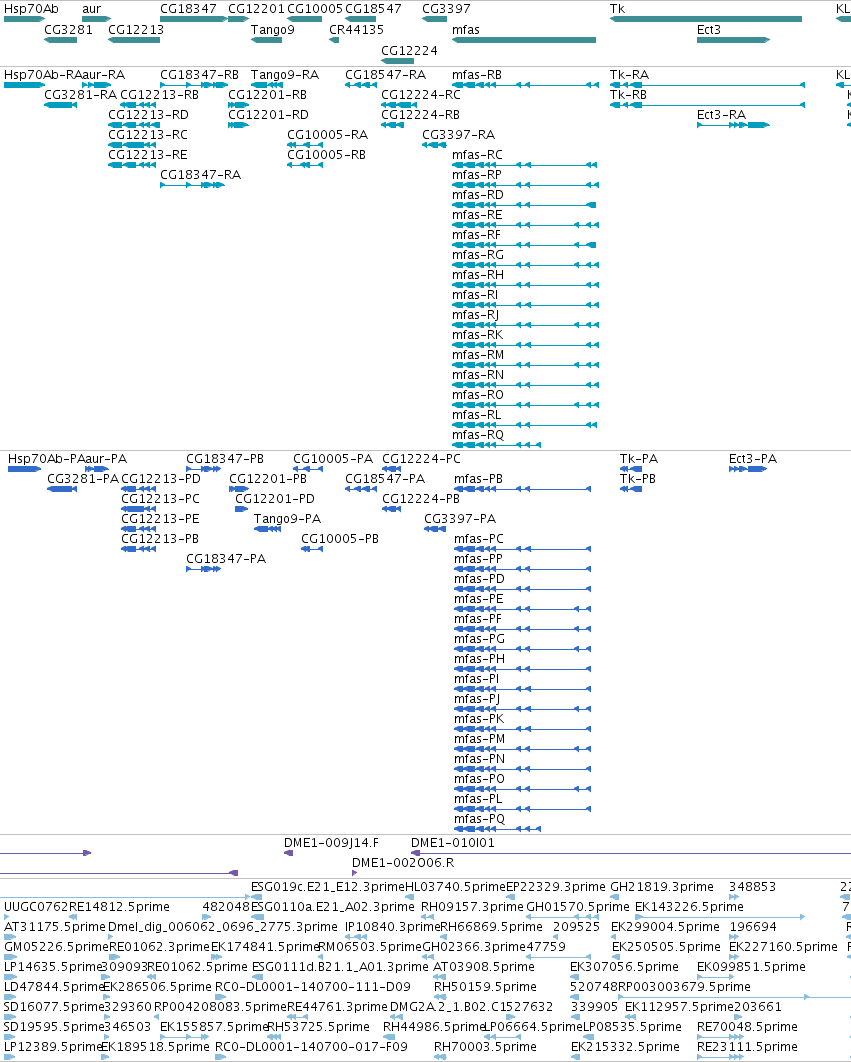Click the aur-RA transcript label
Viewport: 851px width, 1062px height.
104,75
